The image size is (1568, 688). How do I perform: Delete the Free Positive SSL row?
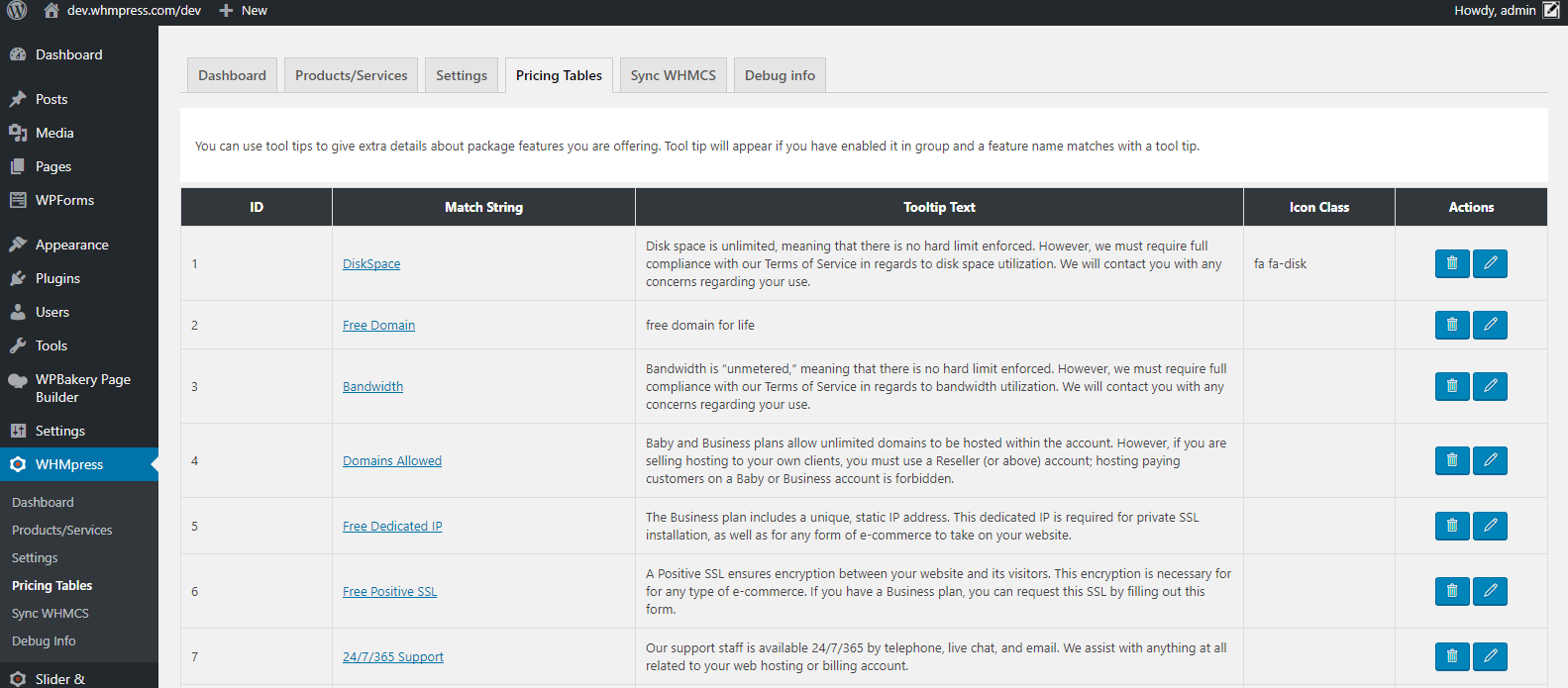tap(1452, 591)
